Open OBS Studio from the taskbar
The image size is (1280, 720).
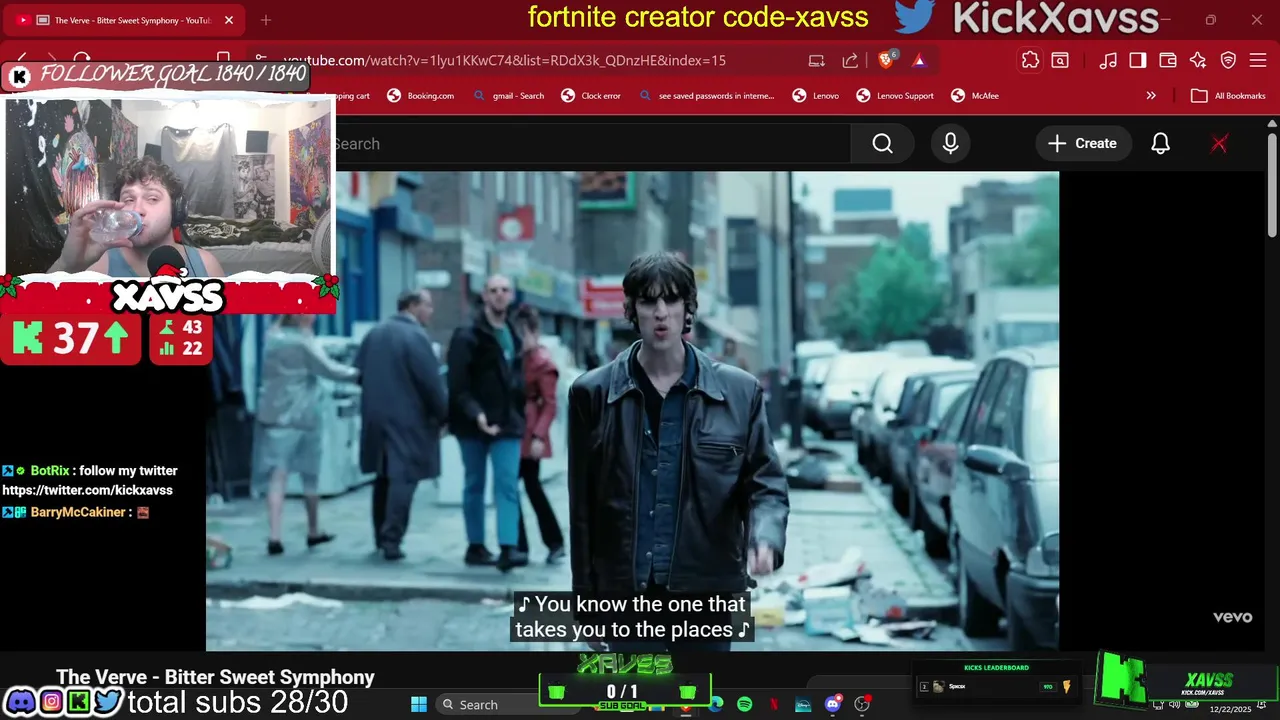click(862, 704)
